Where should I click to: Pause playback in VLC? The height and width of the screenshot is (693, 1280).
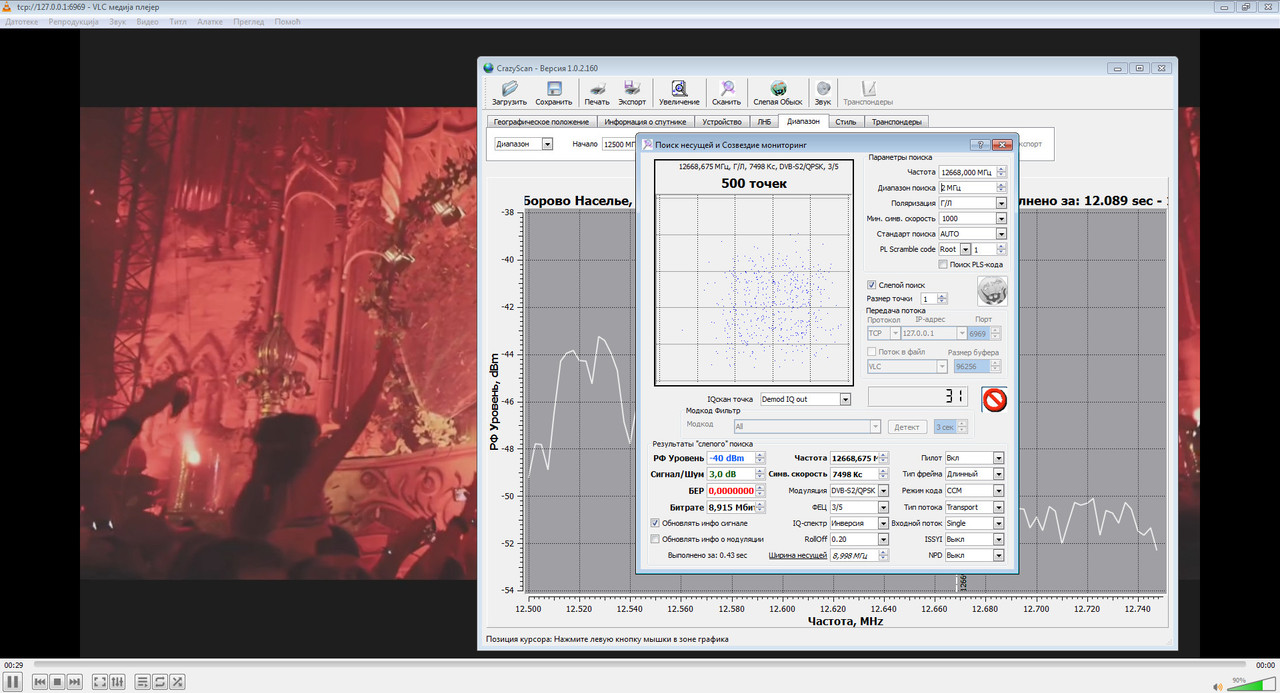(x=13, y=682)
